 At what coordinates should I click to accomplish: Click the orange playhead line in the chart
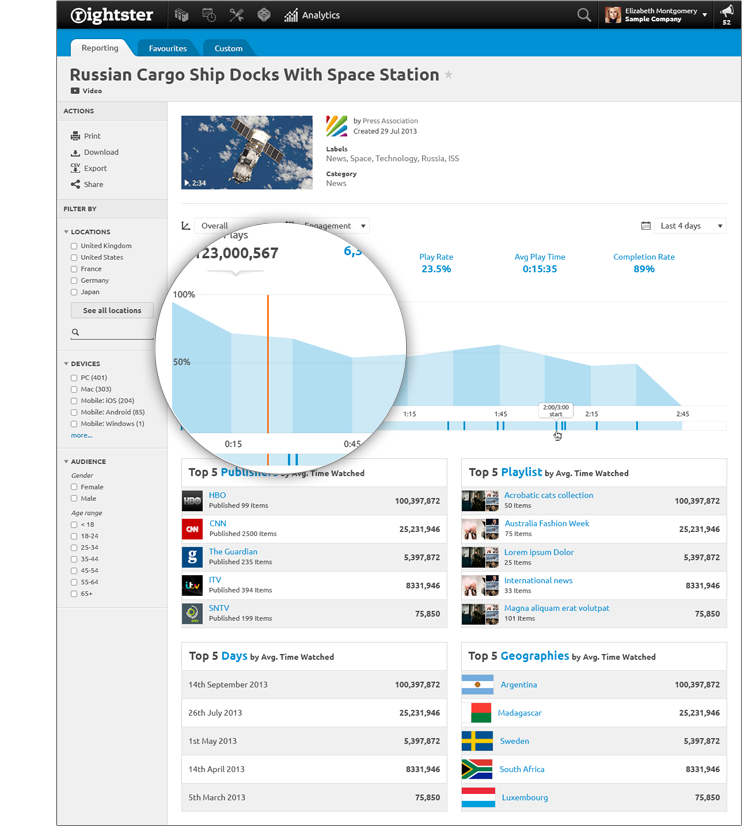[x=268, y=364]
